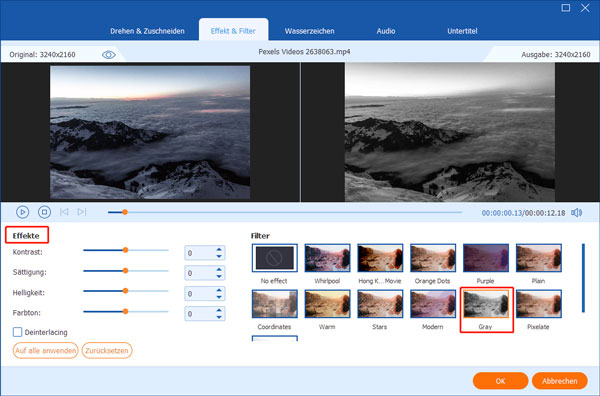Choose the Gray filter
600x396 pixels.
pos(486,304)
